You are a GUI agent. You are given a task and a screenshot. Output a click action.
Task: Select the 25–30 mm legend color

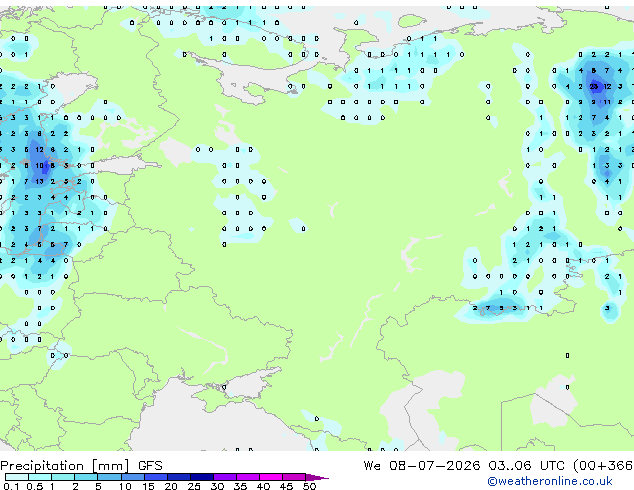coord(202,477)
